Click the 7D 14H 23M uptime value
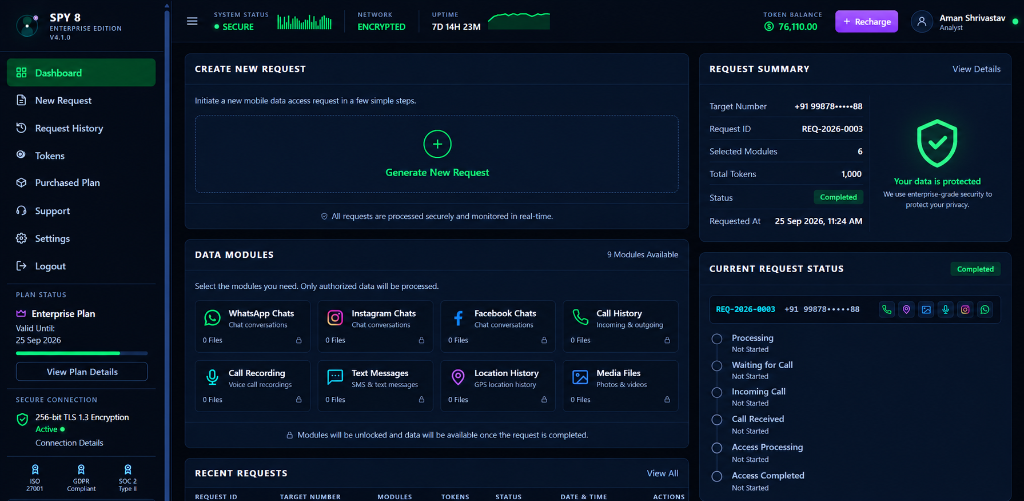Screen dimensions: 1024x501 click(456, 27)
